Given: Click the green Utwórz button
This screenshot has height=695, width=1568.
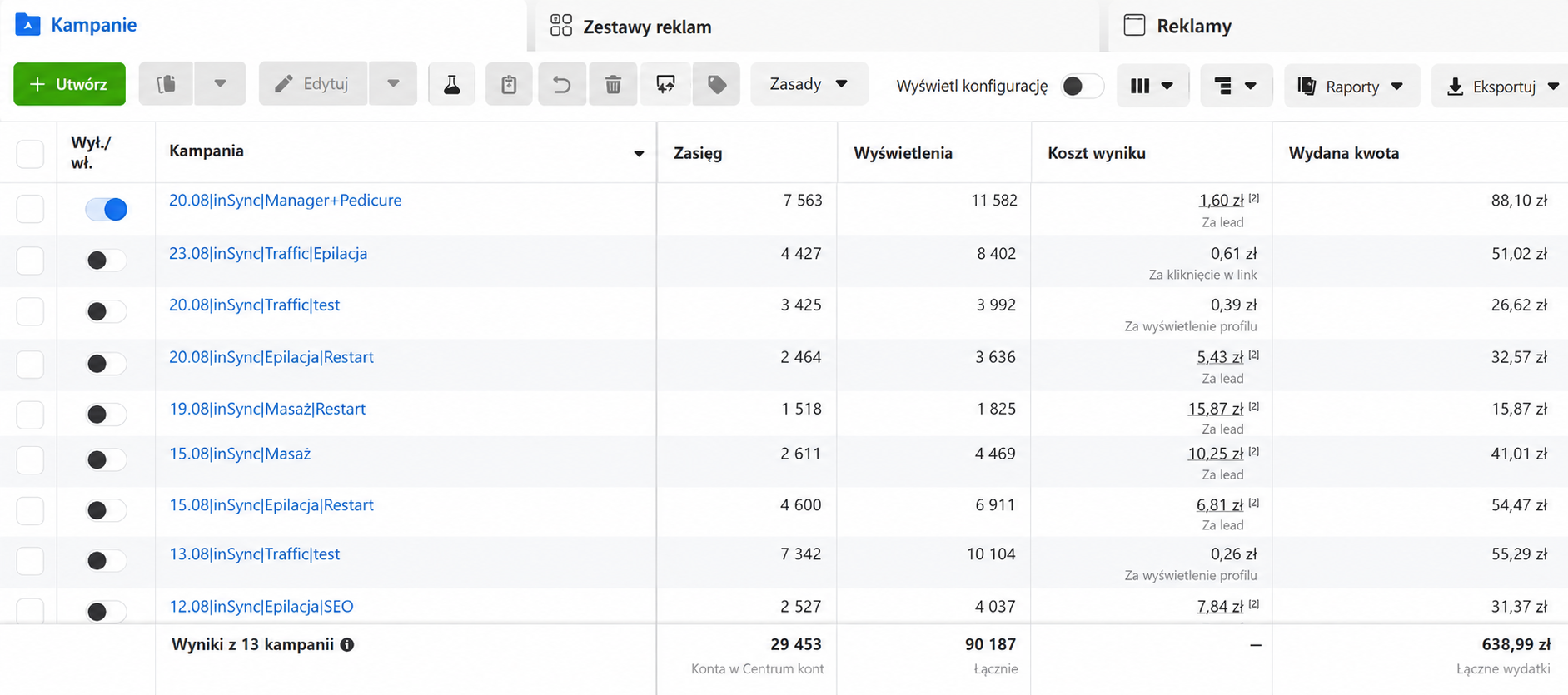Looking at the screenshot, I should pyautogui.click(x=69, y=84).
